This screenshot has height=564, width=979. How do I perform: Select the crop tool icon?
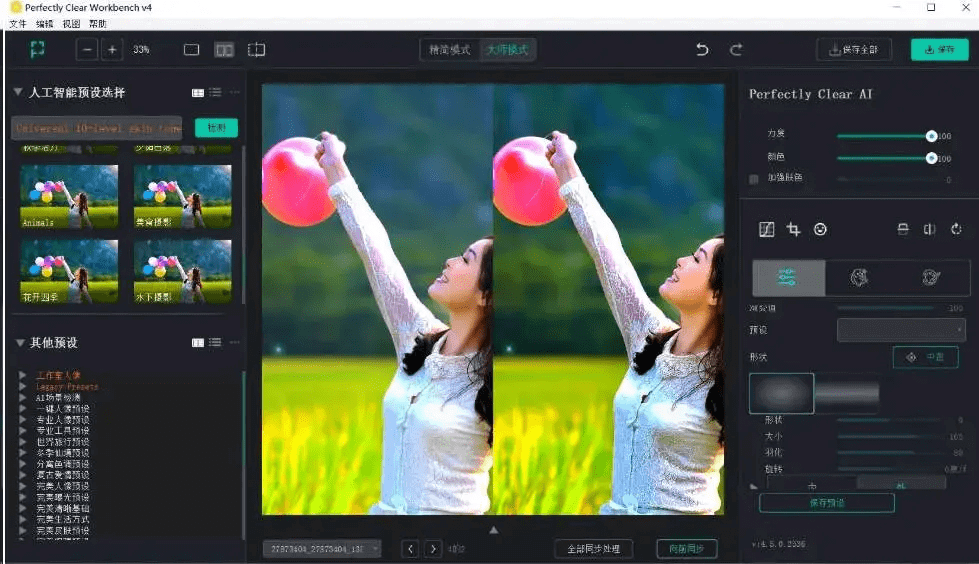[x=793, y=229]
